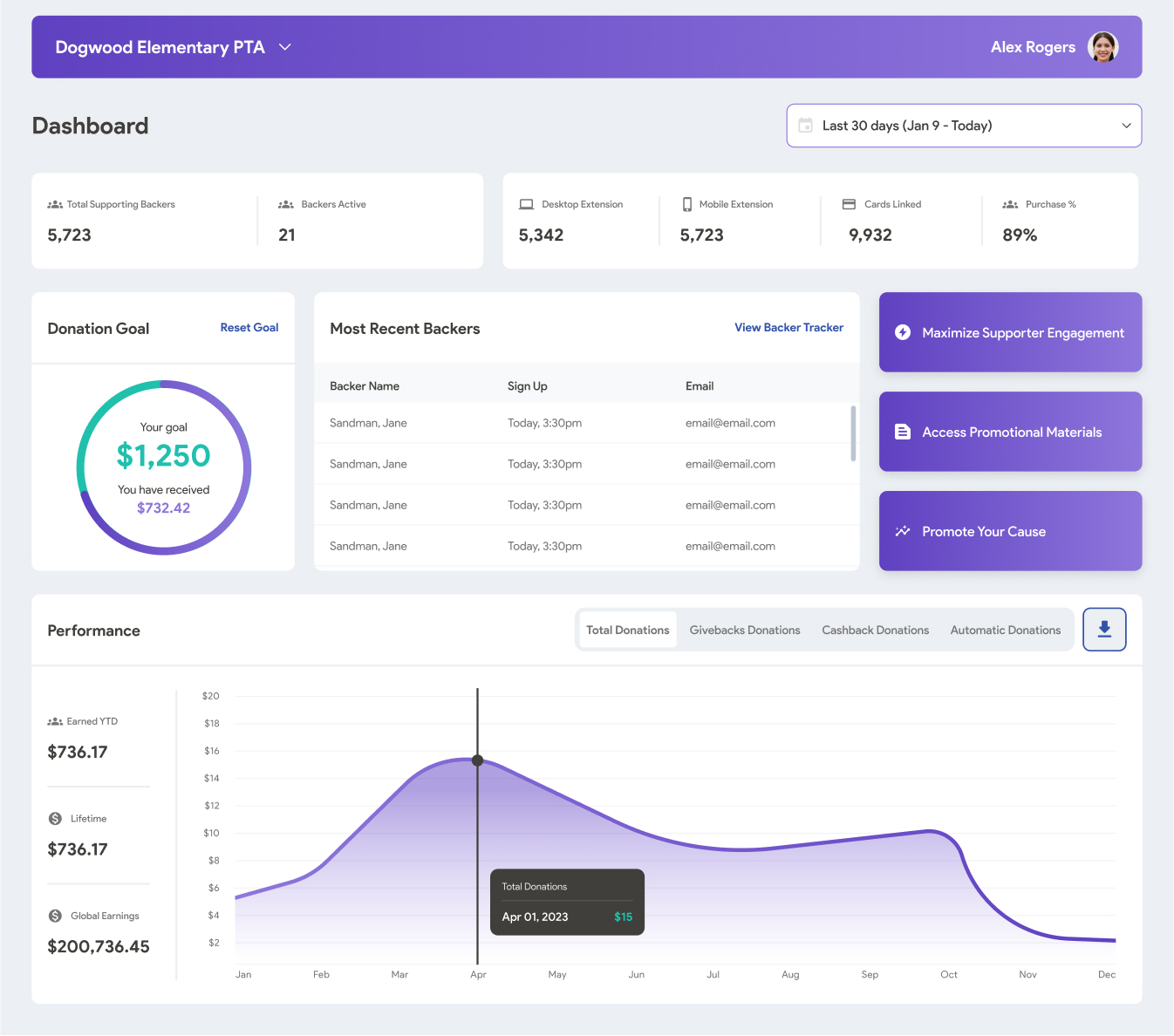Click the download icon next to Performance tabs

click(1104, 629)
